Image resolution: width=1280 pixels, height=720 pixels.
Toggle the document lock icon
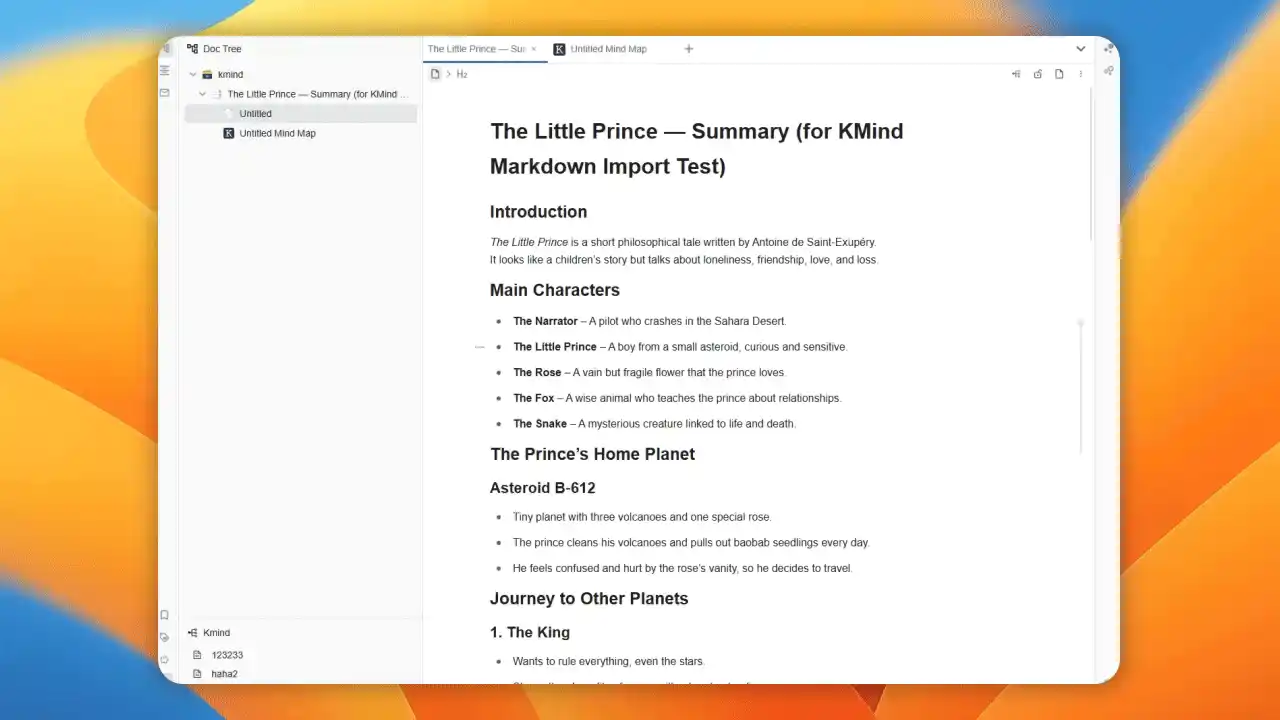pos(1038,74)
